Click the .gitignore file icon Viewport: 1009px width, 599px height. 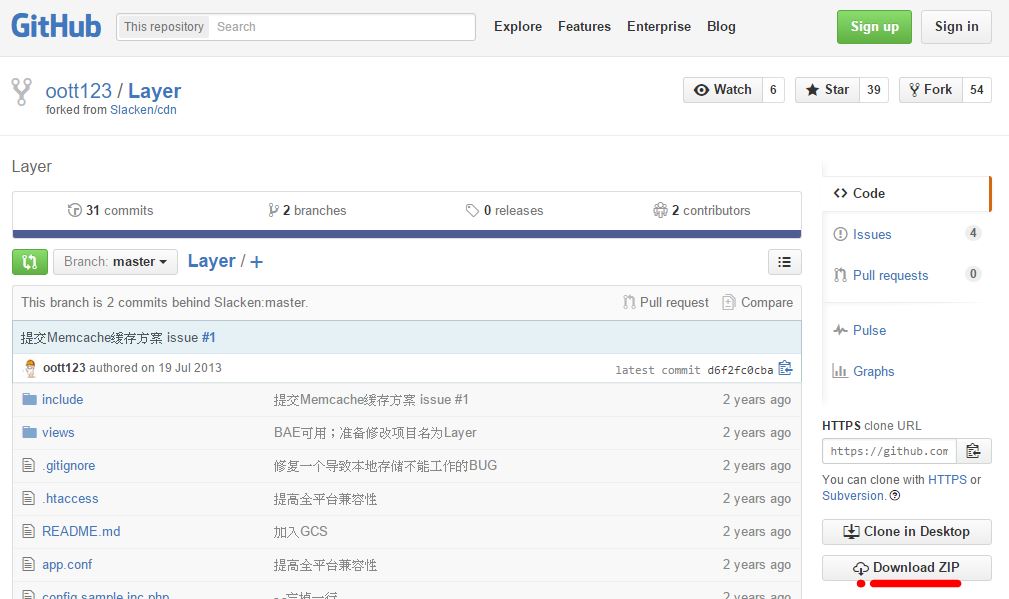coord(28,465)
